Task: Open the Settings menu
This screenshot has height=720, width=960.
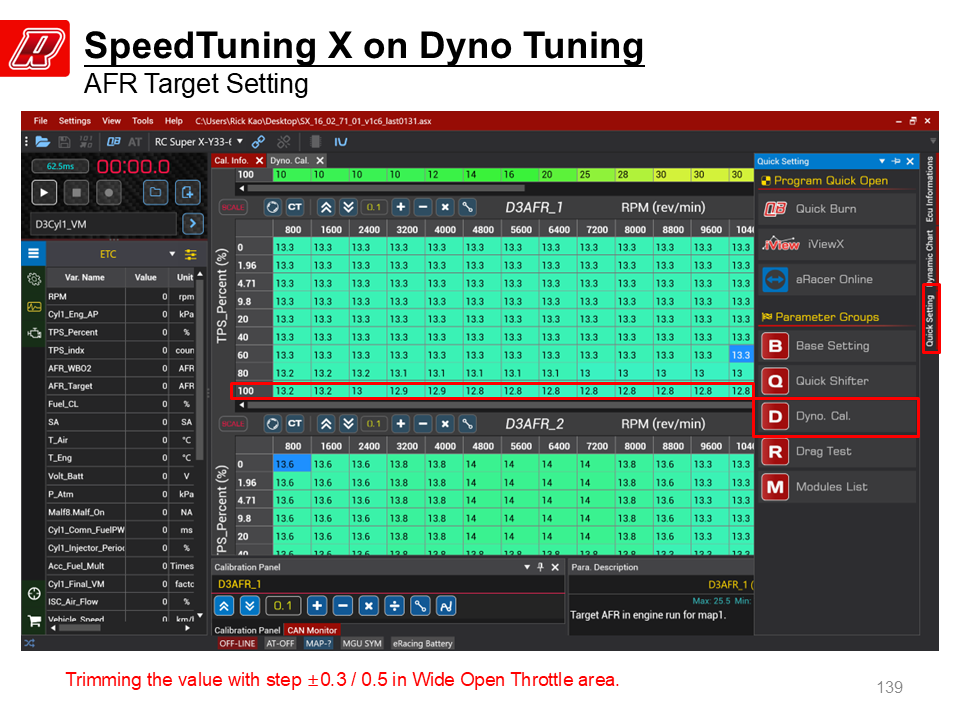Action: 75,121
